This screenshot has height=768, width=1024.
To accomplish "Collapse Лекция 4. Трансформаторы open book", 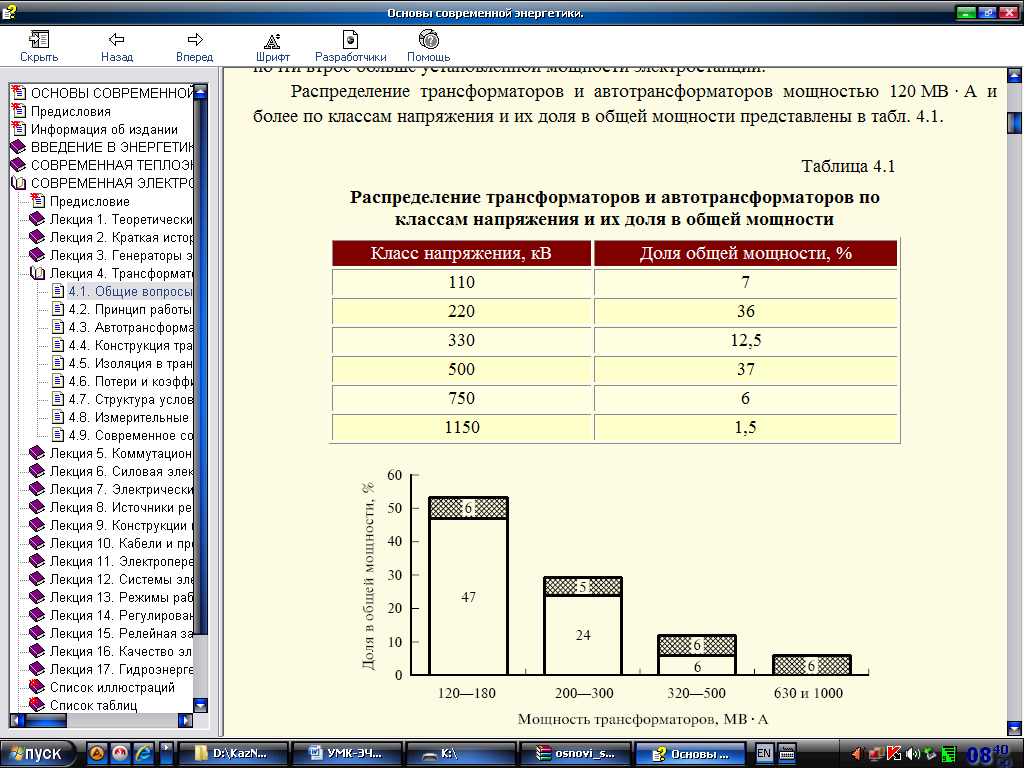I will pyautogui.click(x=37, y=273).
